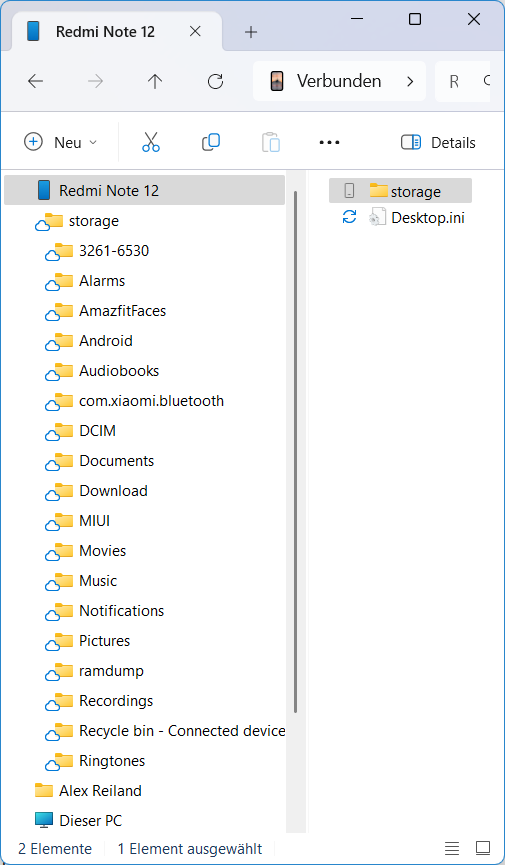
Task: Select the storage folder in file list
Action: [x=400, y=191]
